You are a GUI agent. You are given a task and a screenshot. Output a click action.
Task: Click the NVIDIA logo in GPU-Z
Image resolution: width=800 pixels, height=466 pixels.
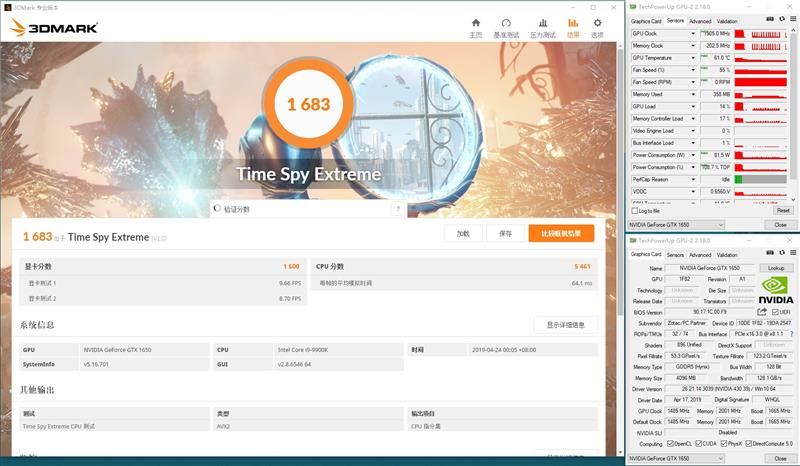point(776,290)
